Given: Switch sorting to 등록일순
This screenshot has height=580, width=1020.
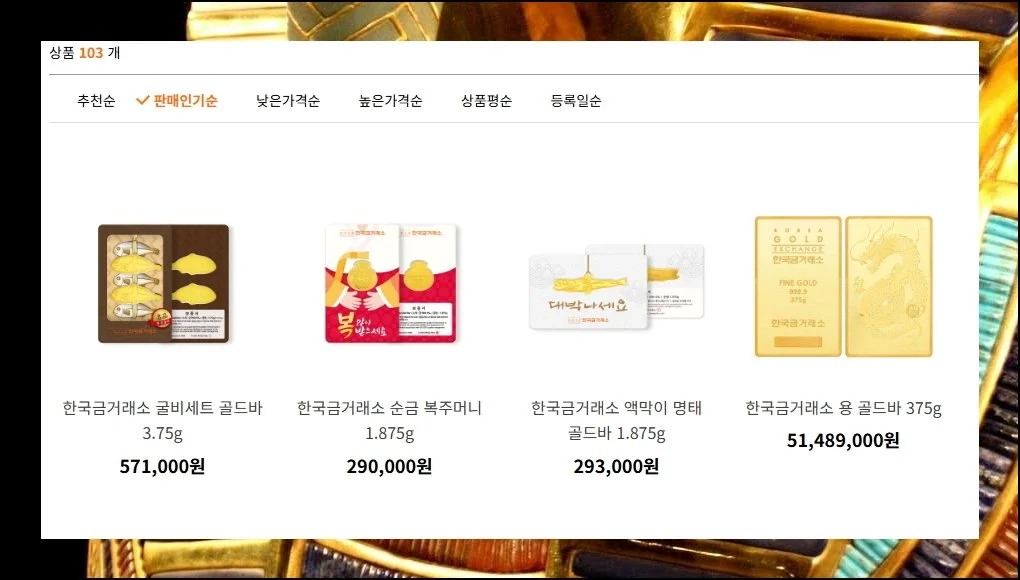Looking at the screenshot, I should (576, 101).
